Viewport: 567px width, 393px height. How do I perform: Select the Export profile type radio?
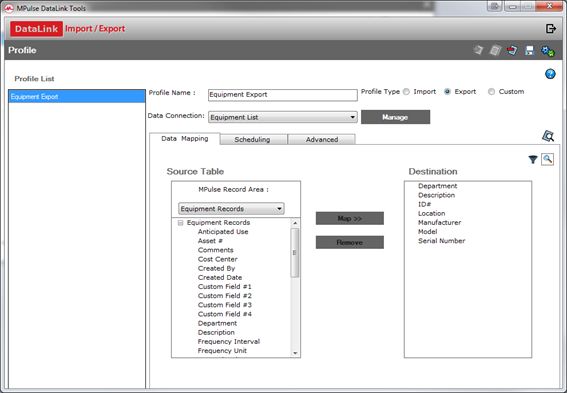point(447,92)
